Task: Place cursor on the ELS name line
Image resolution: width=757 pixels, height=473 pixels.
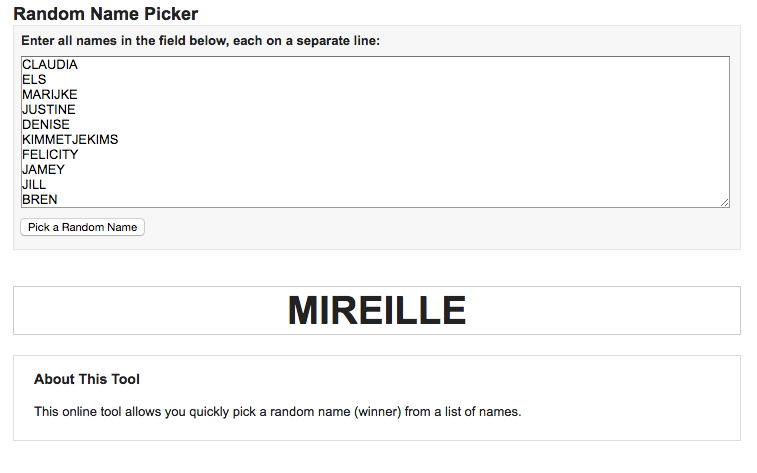Action: click(34, 80)
